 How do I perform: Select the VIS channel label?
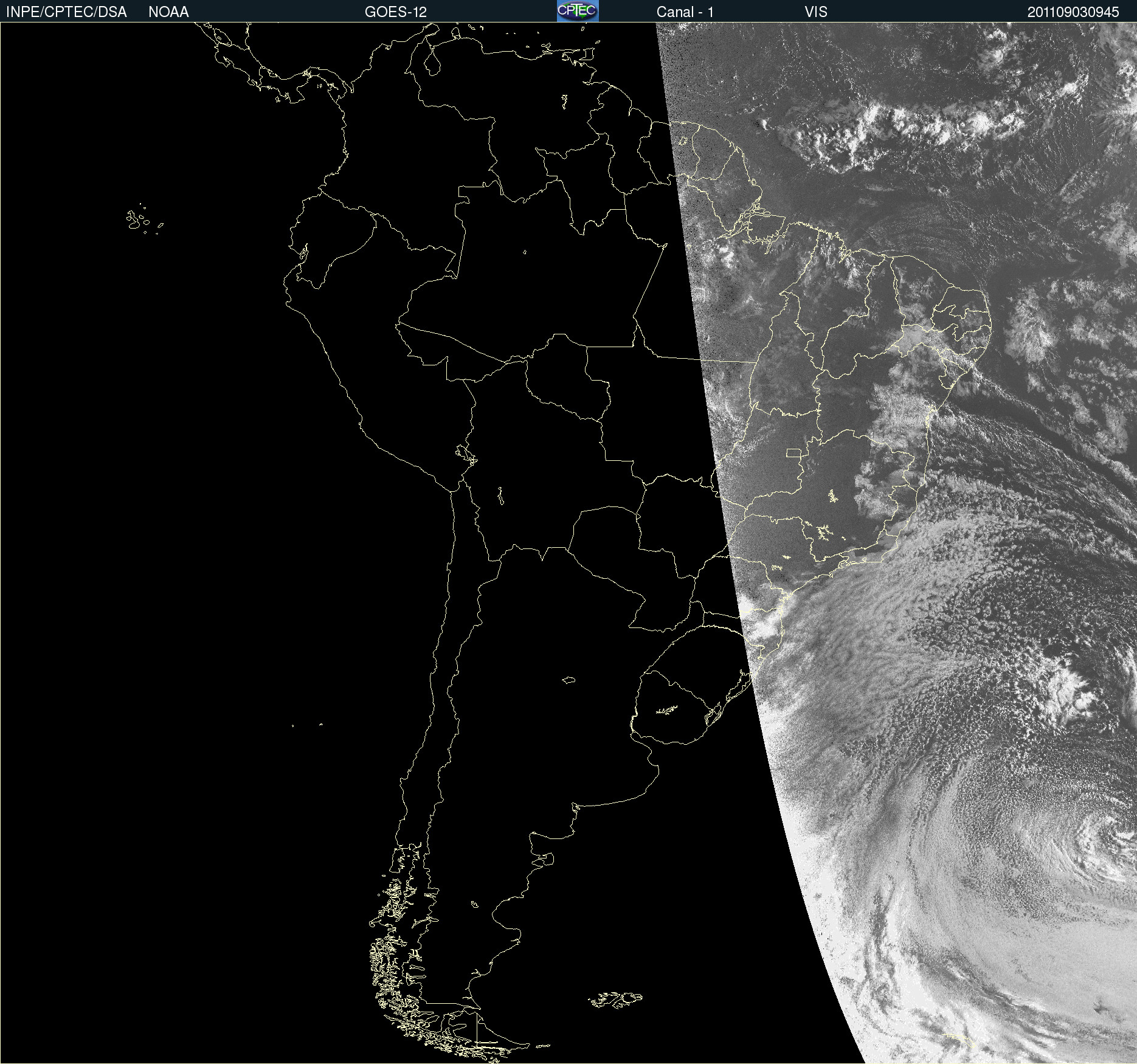[816, 12]
